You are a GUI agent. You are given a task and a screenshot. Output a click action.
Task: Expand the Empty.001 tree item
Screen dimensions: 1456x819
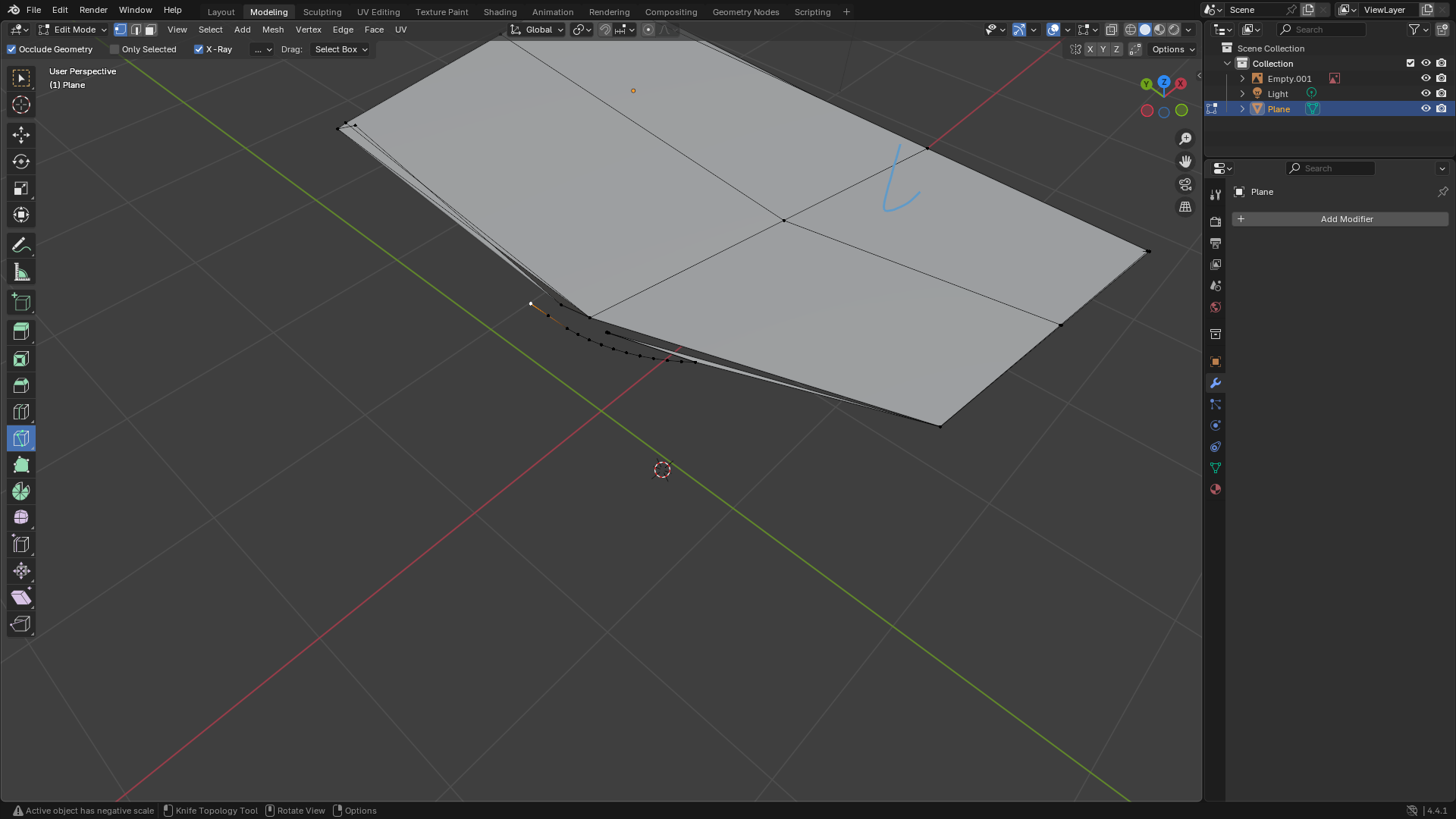point(1242,79)
